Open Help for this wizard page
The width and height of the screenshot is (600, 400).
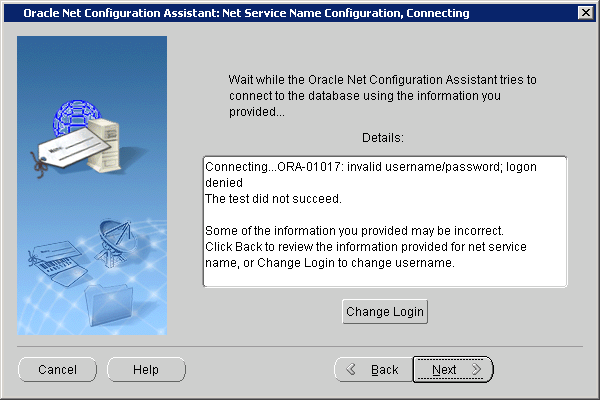coord(146,369)
